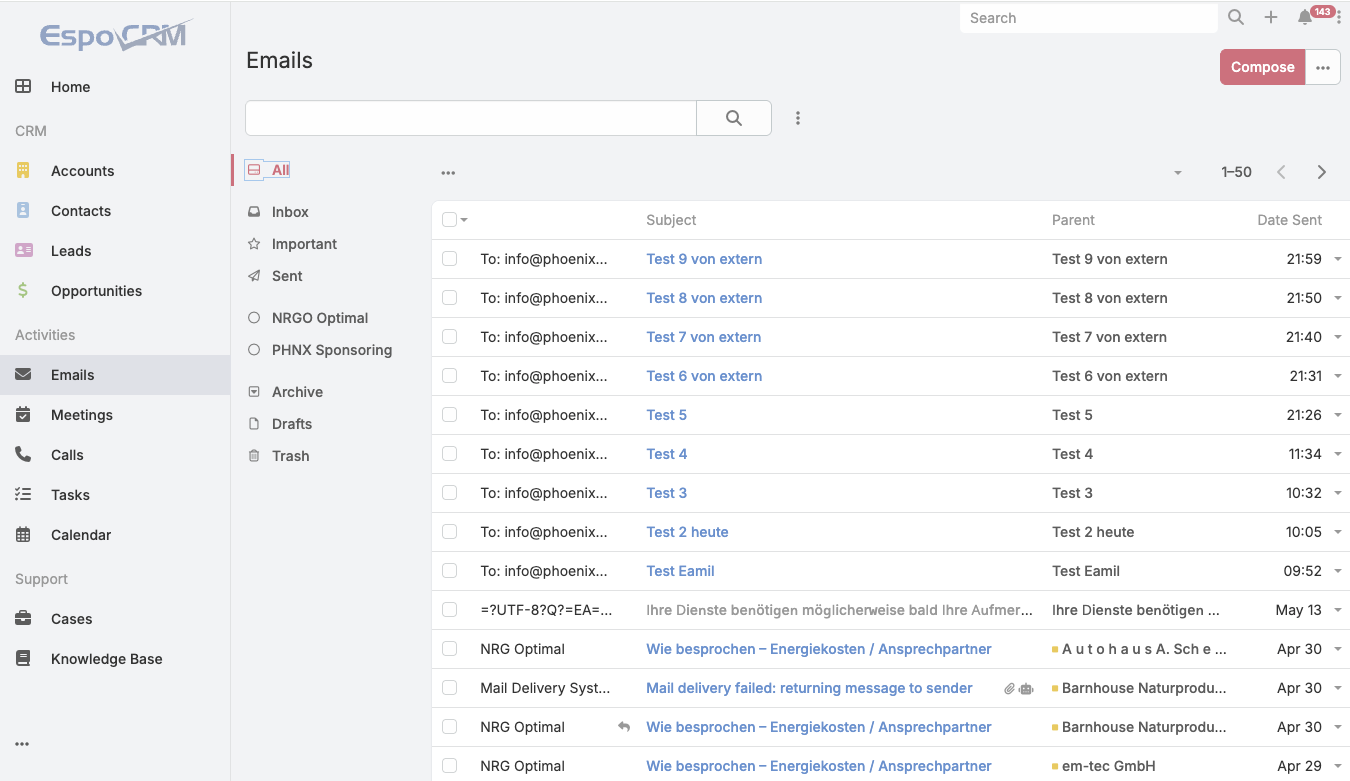Click the emails search text field
Image resolution: width=1350 pixels, height=781 pixels.
[x=471, y=118]
